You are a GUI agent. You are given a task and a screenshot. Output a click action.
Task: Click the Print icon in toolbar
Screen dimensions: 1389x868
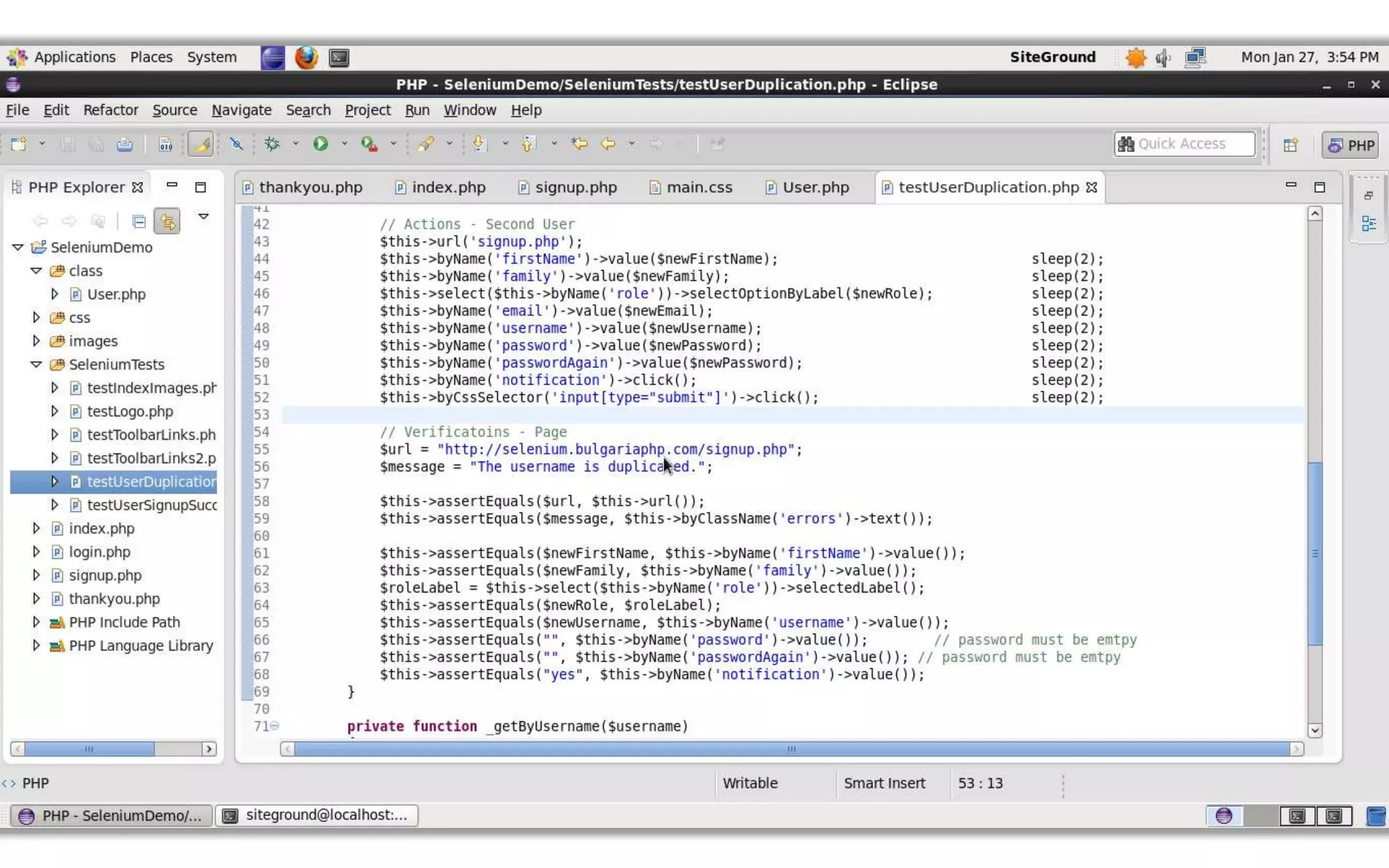(125, 144)
